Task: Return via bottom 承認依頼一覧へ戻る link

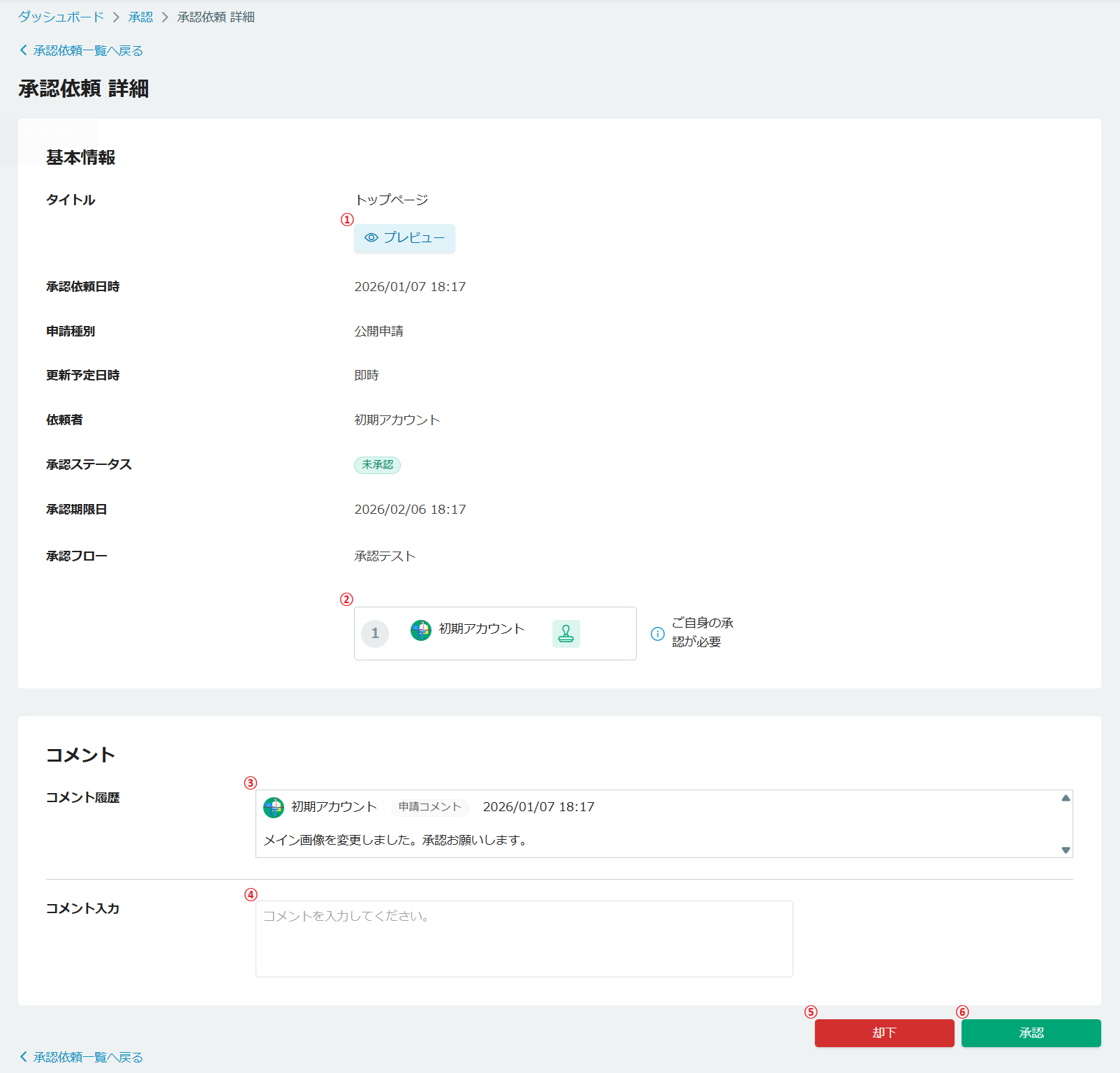Action: point(88,1057)
